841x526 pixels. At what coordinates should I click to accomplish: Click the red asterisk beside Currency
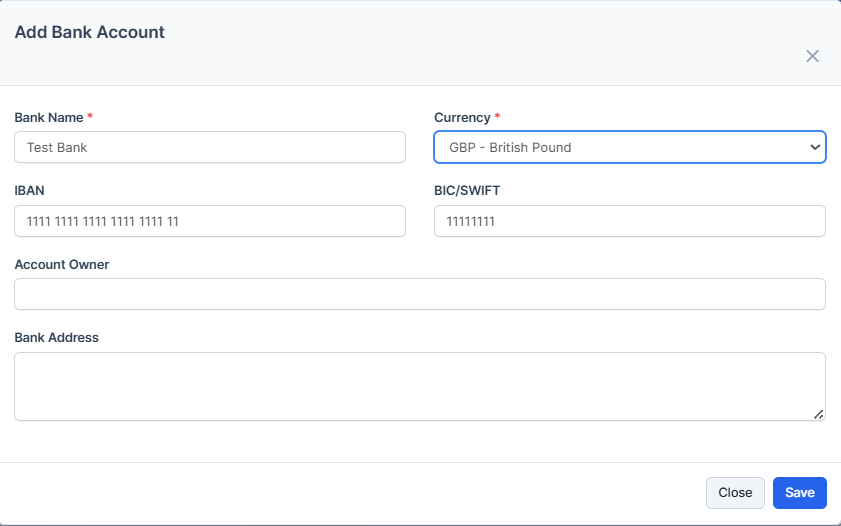pos(498,117)
